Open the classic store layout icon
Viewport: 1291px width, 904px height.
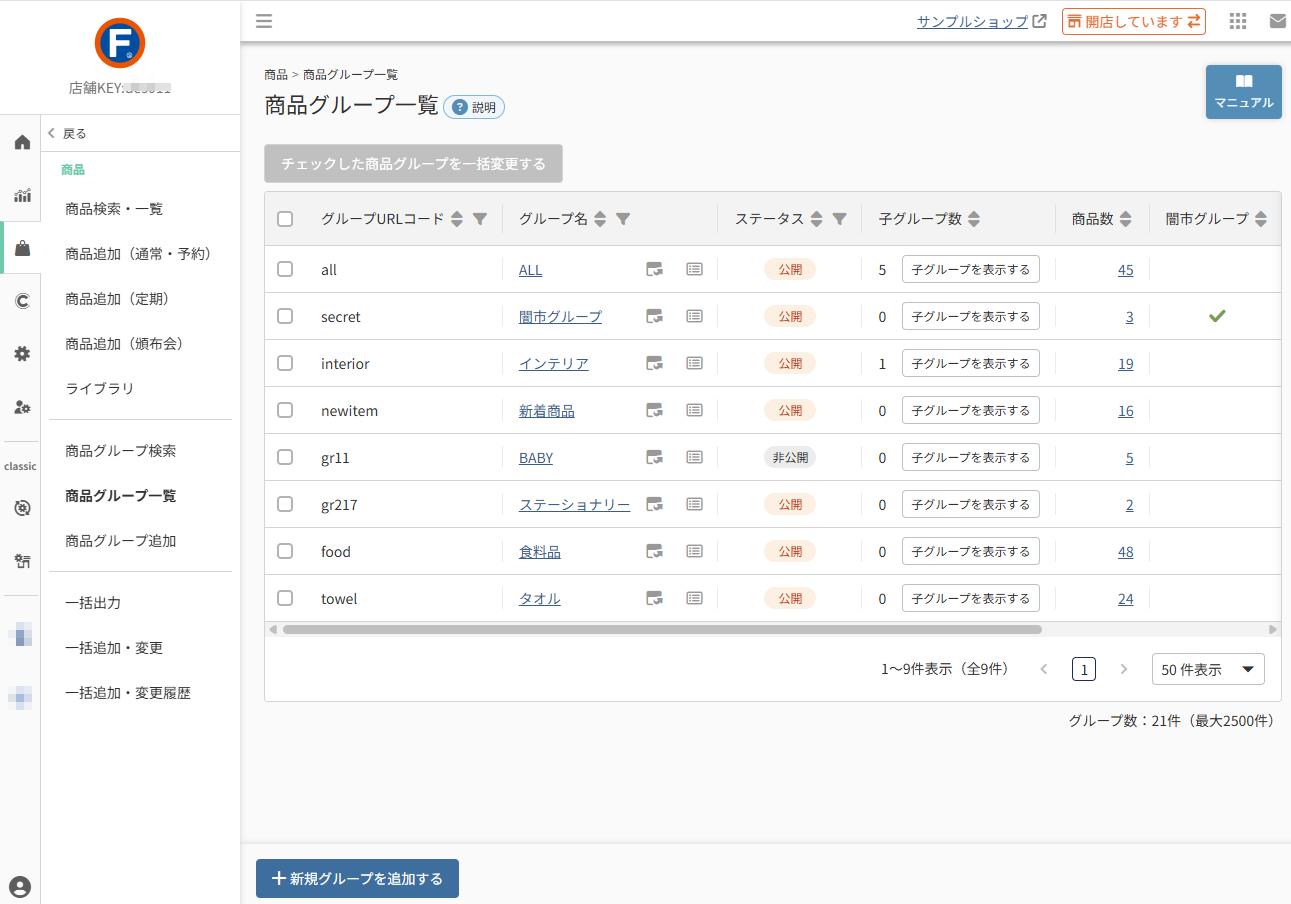point(22,561)
